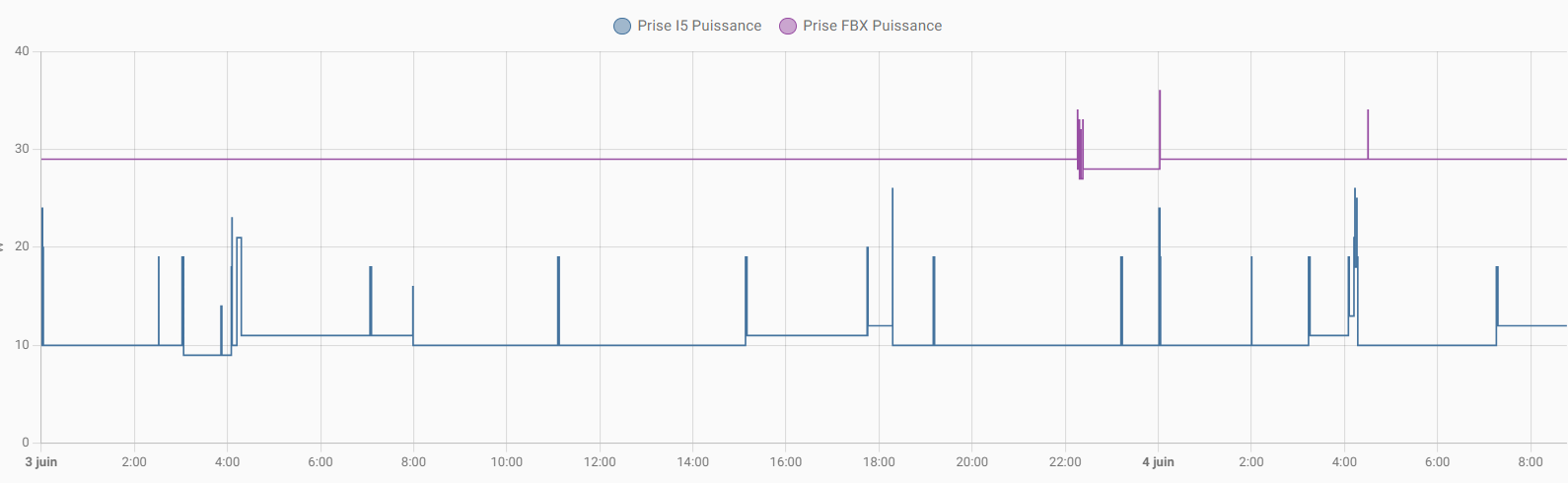This screenshot has width=1568, height=483.
Task: Toggle the Prise I5 Puissance legend label
Action: pos(699,26)
